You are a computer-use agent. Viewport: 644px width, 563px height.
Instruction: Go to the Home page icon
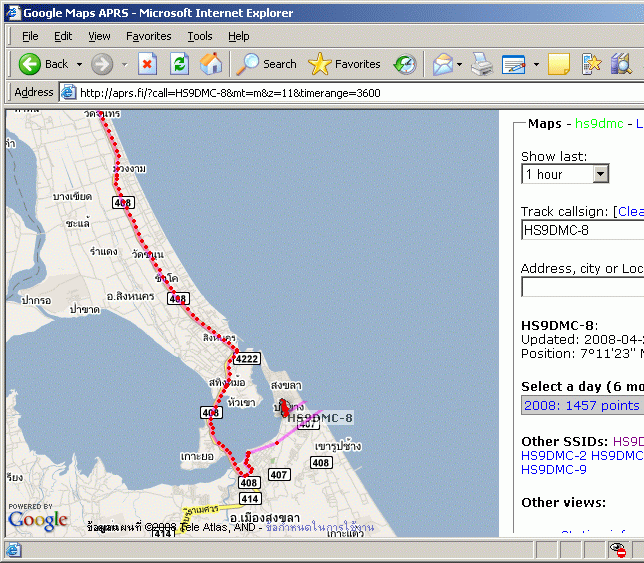[x=211, y=64]
